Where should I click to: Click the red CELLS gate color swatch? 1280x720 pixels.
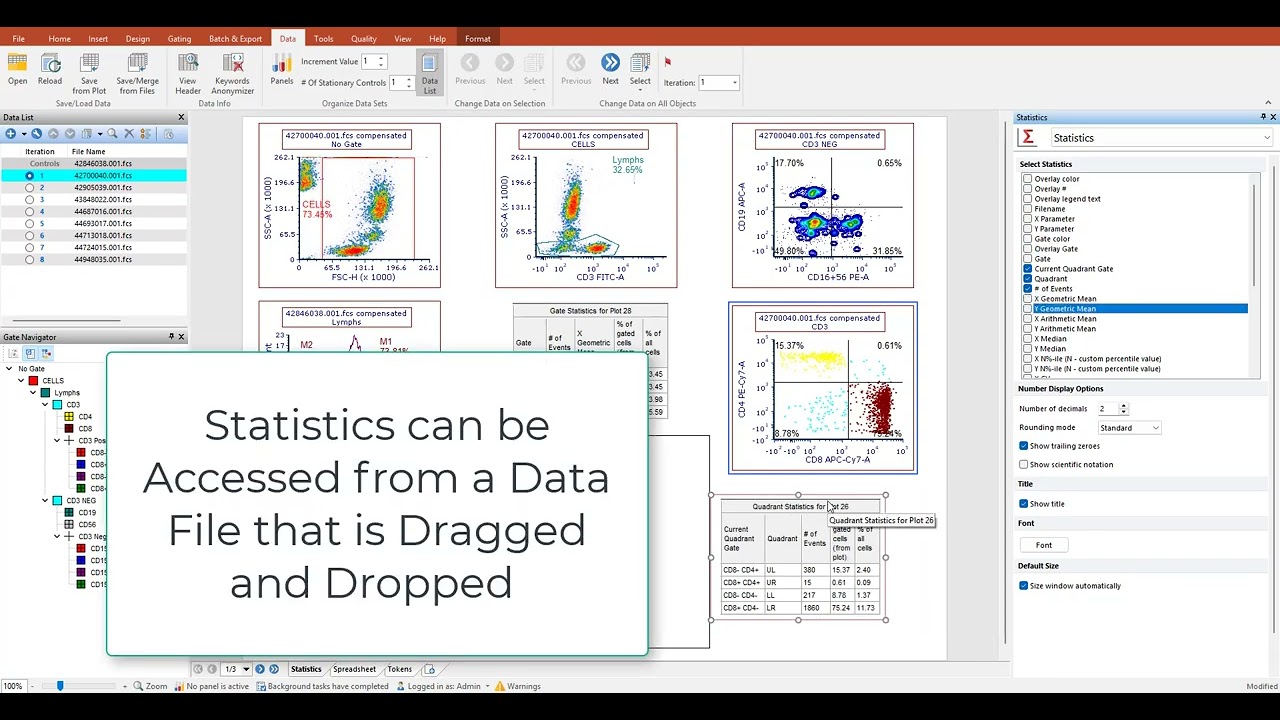pyautogui.click(x=33, y=381)
